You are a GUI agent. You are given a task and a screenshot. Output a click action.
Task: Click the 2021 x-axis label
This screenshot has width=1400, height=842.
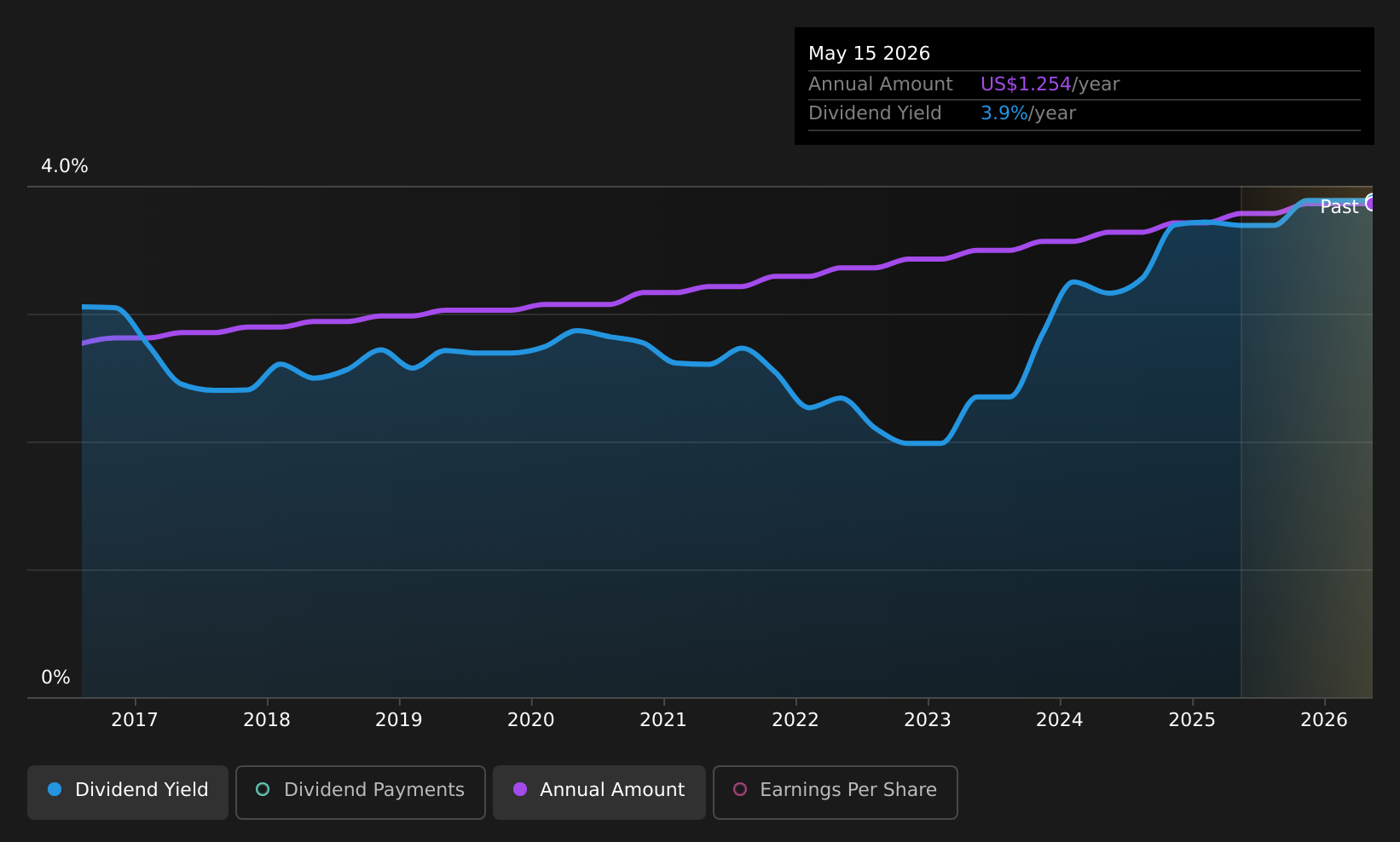663,720
